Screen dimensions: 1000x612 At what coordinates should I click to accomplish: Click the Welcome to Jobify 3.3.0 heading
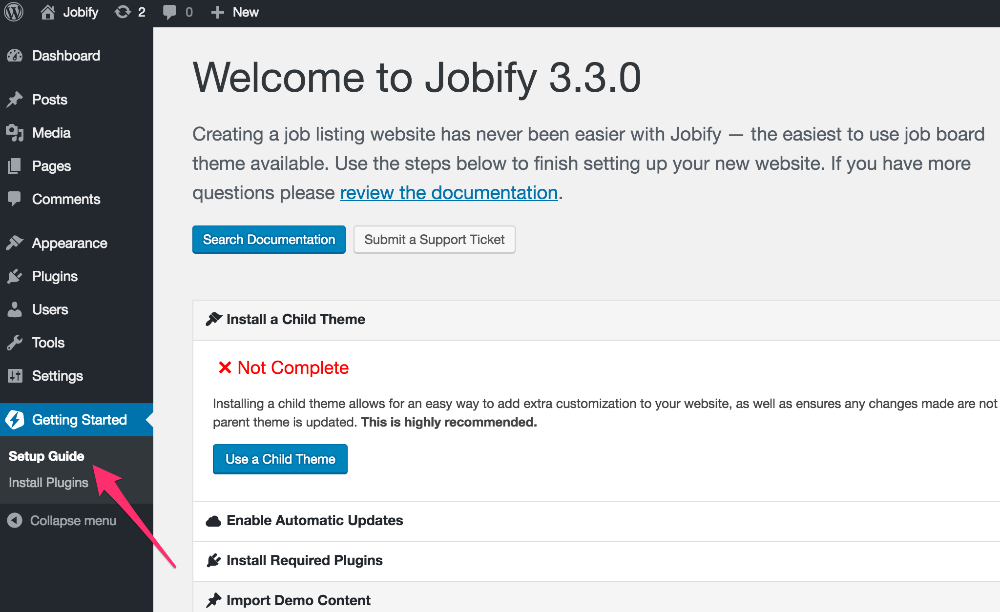coord(416,78)
